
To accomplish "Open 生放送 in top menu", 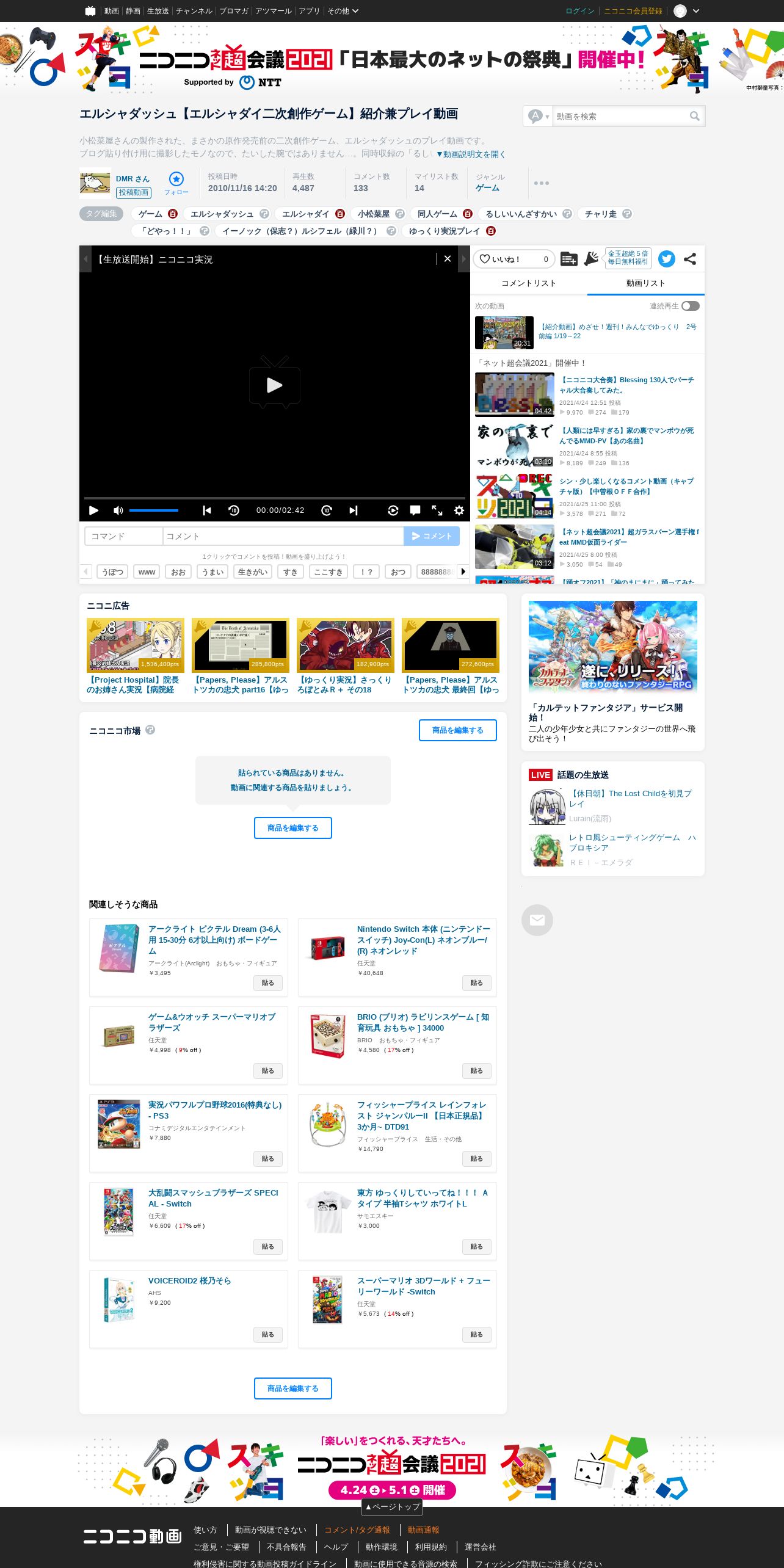I will click(x=158, y=11).
